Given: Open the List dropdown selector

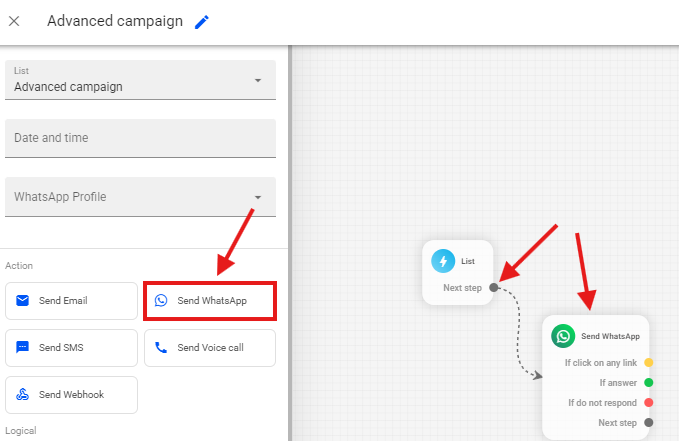Looking at the screenshot, I should point(140,80).
